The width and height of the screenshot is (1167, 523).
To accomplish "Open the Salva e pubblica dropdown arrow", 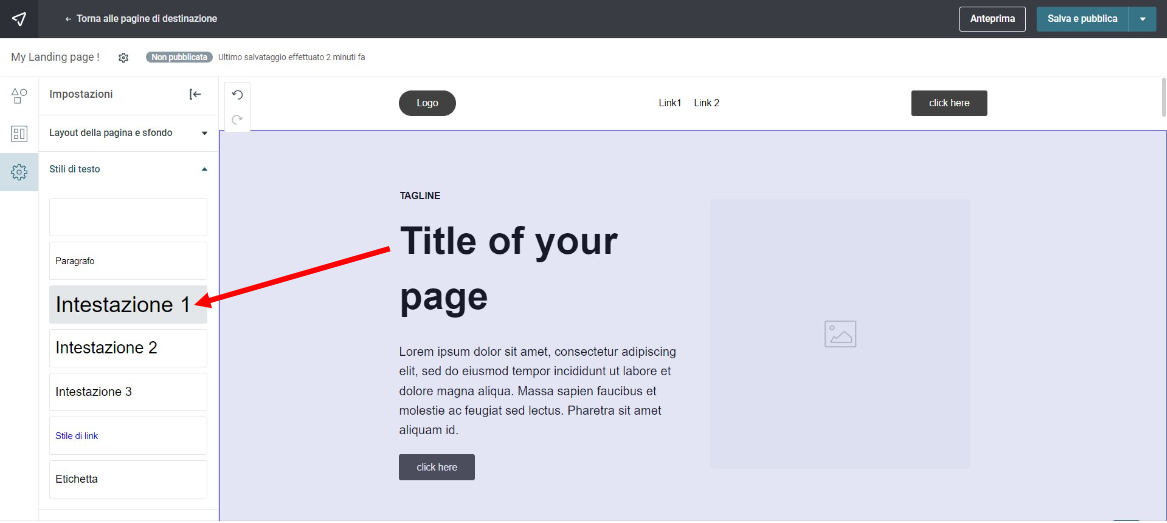I will coord(1142,19).
